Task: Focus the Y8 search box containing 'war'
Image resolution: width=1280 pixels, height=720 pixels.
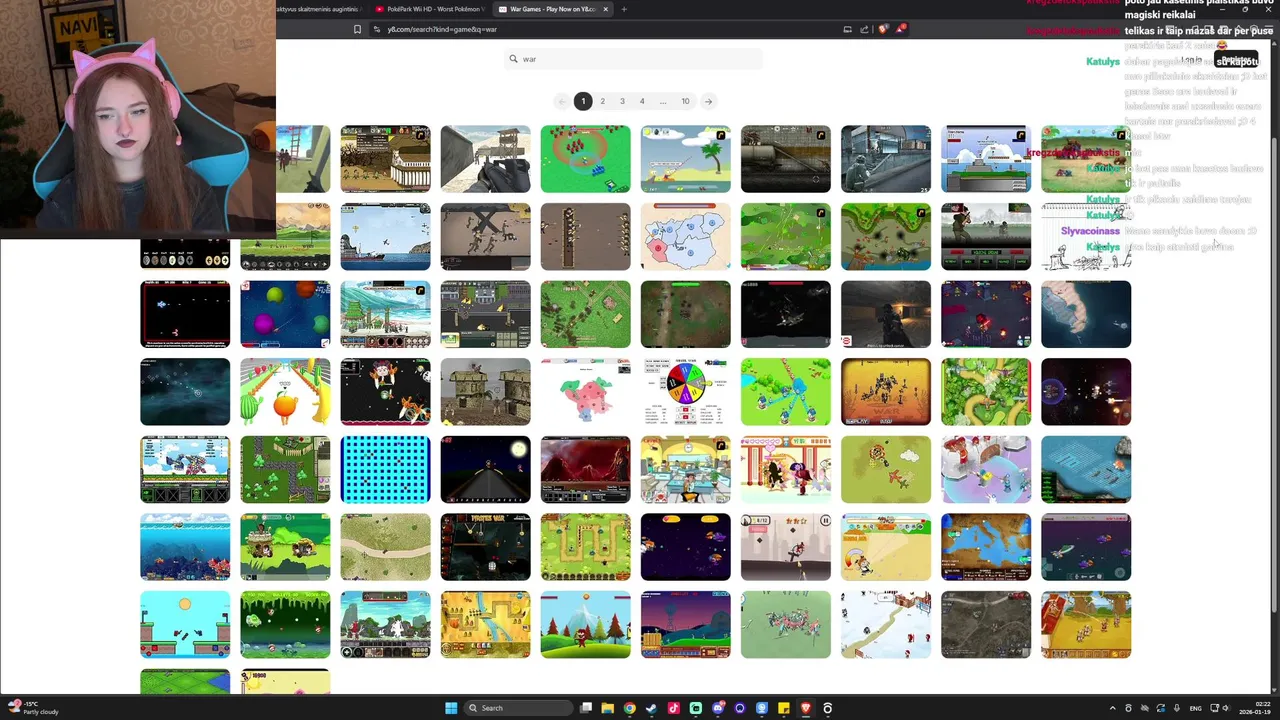Action: pos(634,59)
